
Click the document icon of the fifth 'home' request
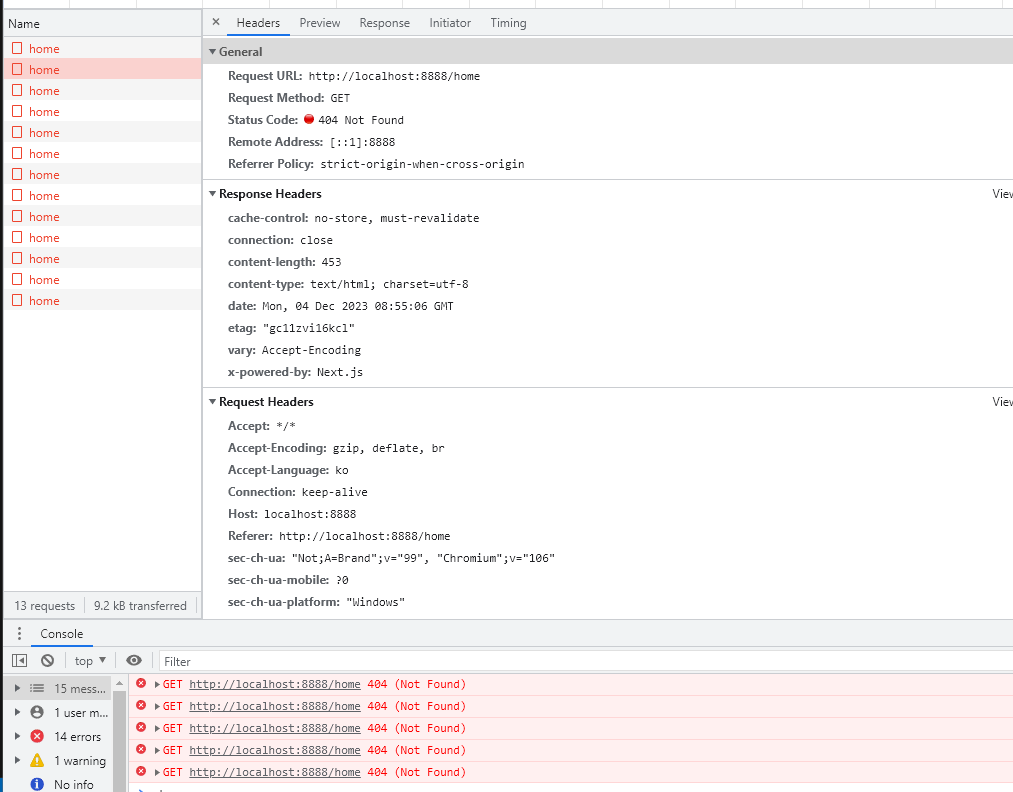pyautogui.click(x=17, y=132)
